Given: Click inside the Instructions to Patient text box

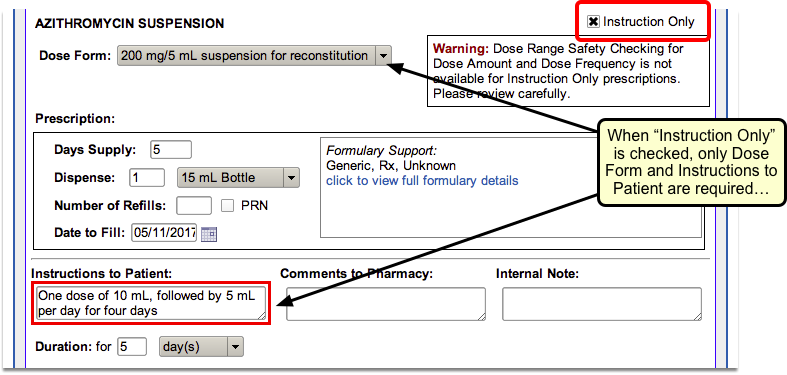Looking at the screenshot, I should [151, 303].
